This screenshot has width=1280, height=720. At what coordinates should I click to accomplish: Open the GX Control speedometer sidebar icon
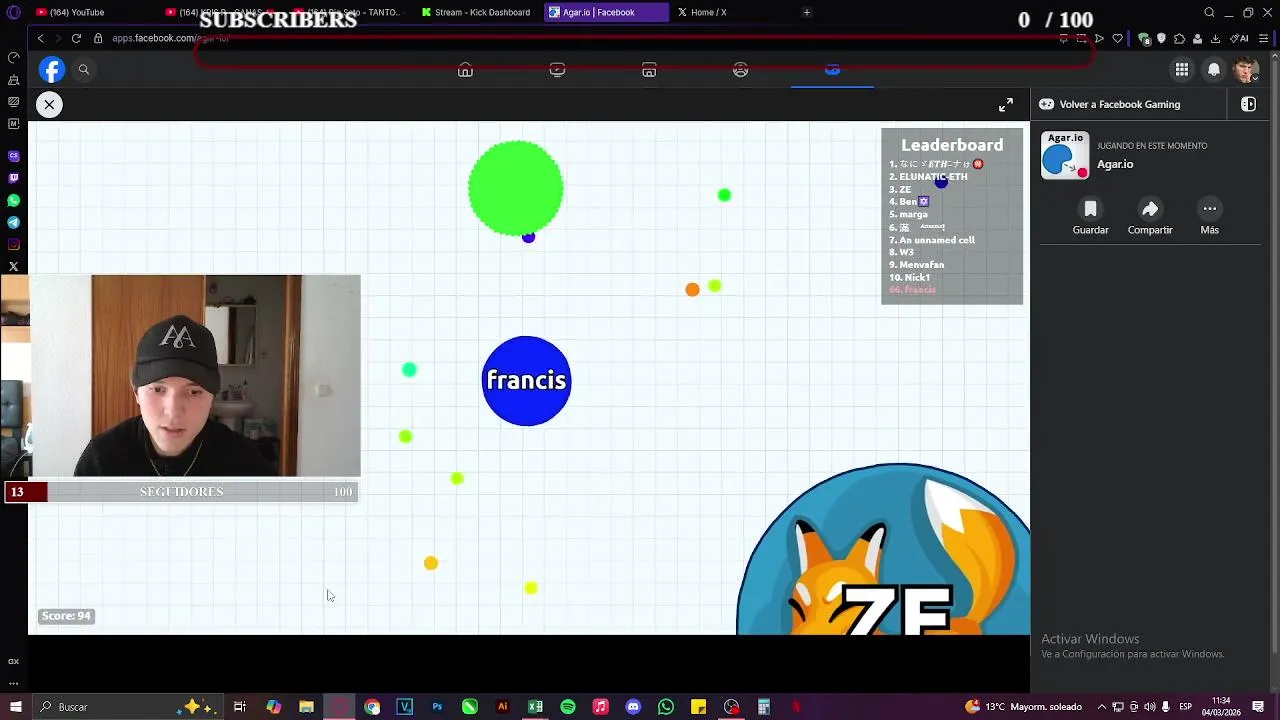tap(14, 58)
